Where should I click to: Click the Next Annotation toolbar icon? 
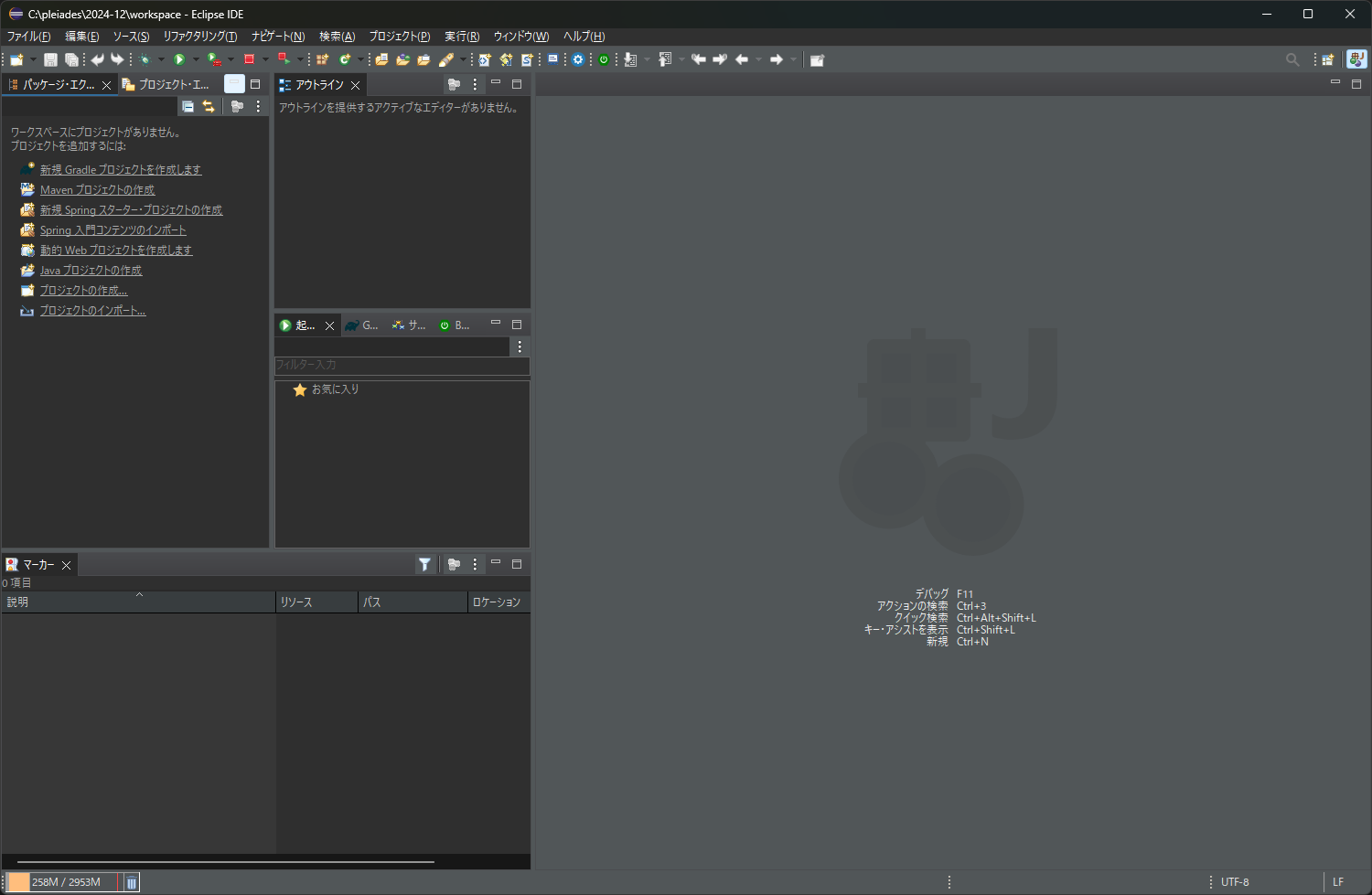coord(630,59)
